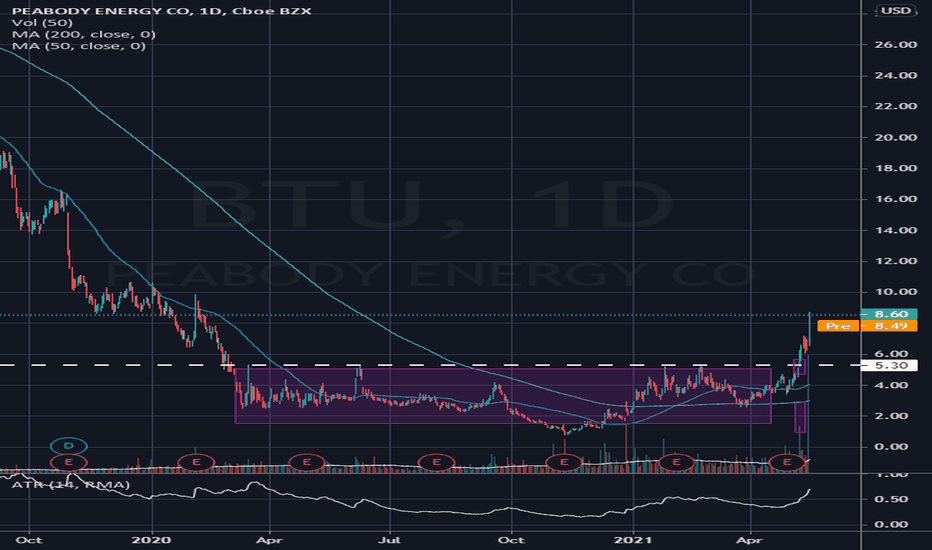This screenshot has height=550, width=932.
Task: Open the earnings marker near February 2020
Action: click(x=196, y=462)
